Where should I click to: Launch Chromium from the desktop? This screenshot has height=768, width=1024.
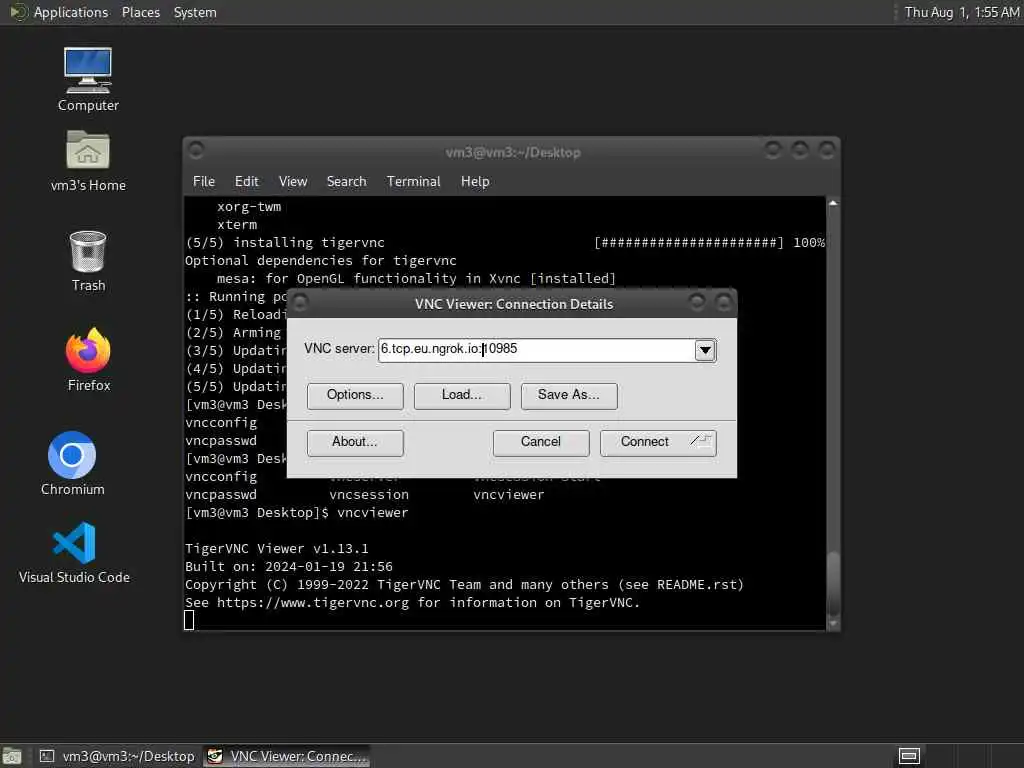(72, 463)
